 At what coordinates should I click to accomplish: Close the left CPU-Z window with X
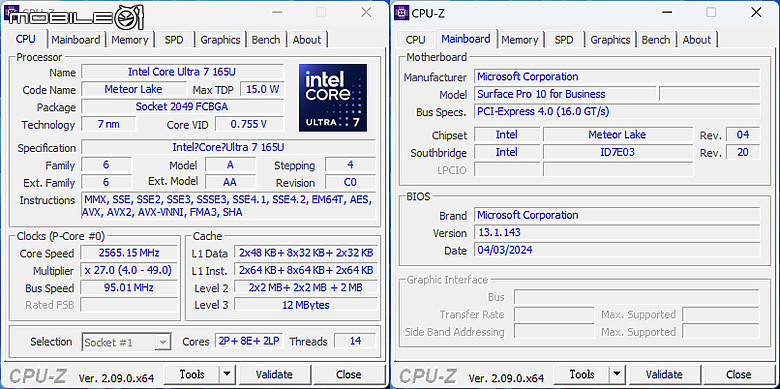pyautogui.click(x=366, y=12)
